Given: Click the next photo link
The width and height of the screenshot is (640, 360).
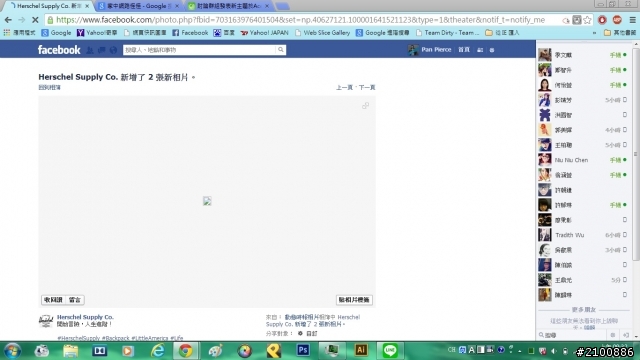Looking at the screenshot, I should (367, 87).
